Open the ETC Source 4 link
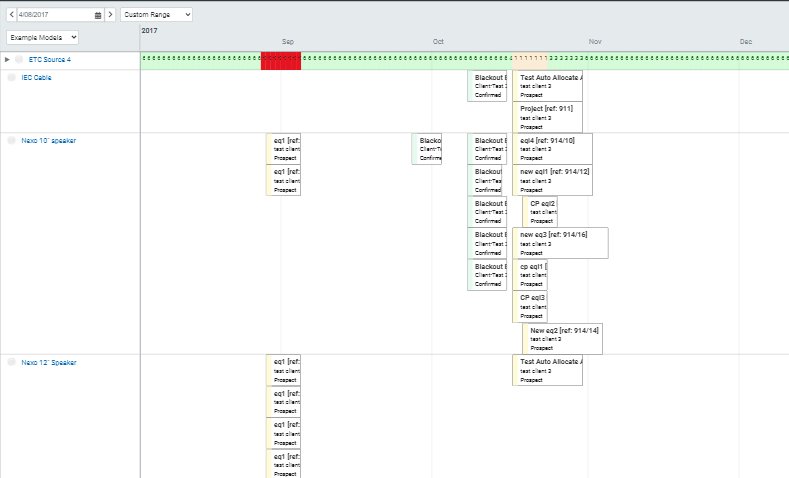 tap(49, 59)
